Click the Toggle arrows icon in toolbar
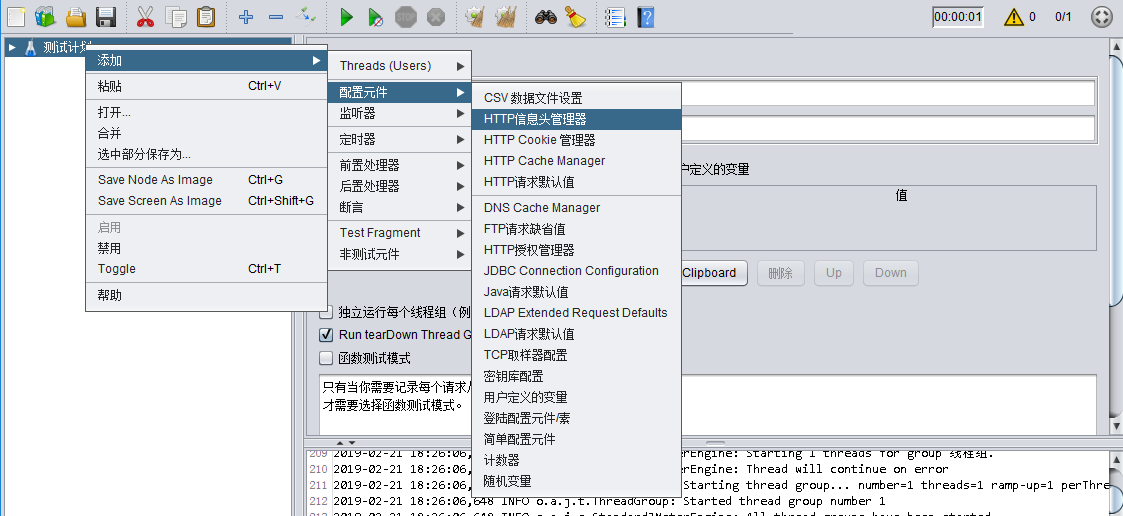 tap(306, 16)
